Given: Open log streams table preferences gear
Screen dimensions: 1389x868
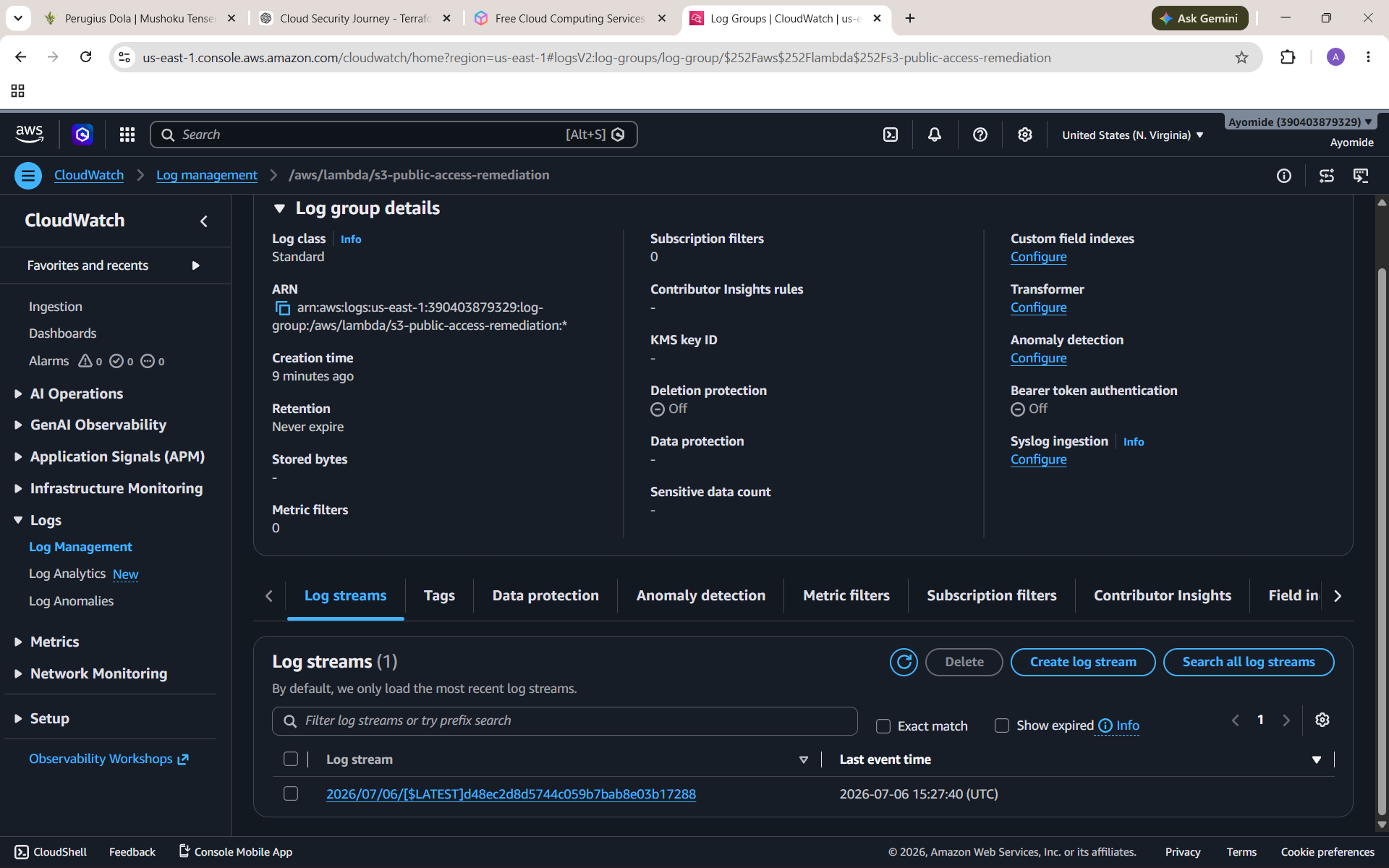Looking at the screenshot, I should [x=1322, y=720].
